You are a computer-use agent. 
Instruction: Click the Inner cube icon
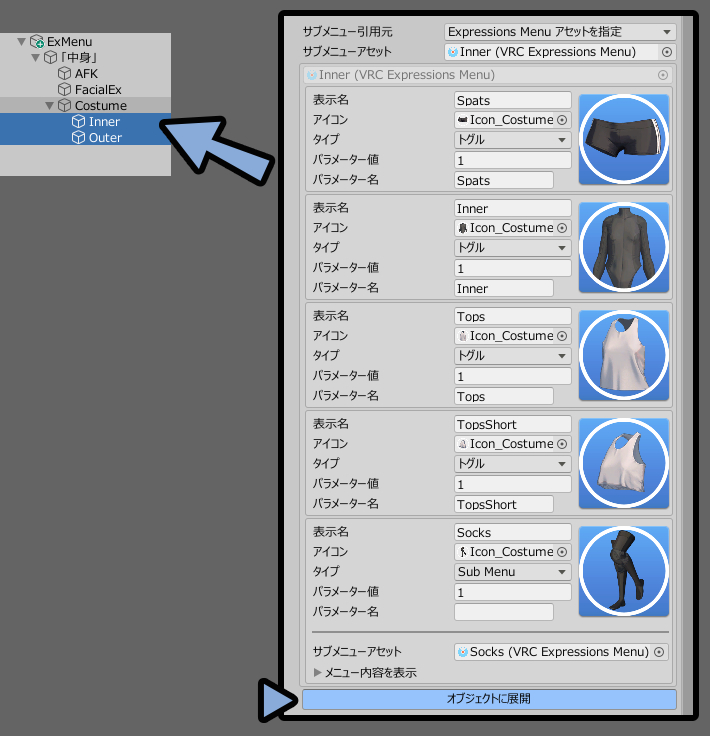coord(78,122)
